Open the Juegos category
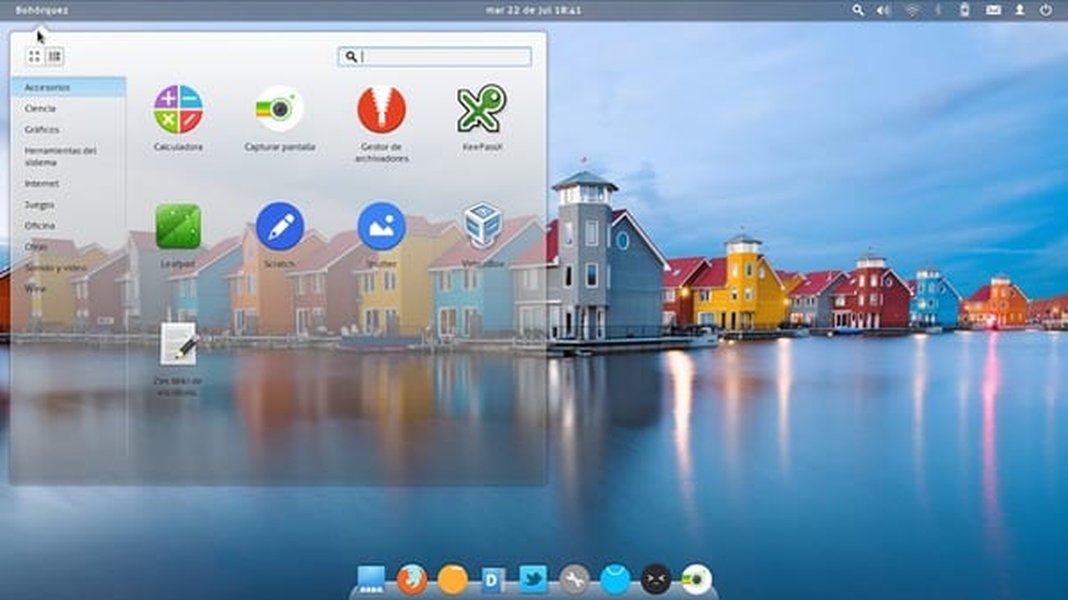 [x=38, y=205]
